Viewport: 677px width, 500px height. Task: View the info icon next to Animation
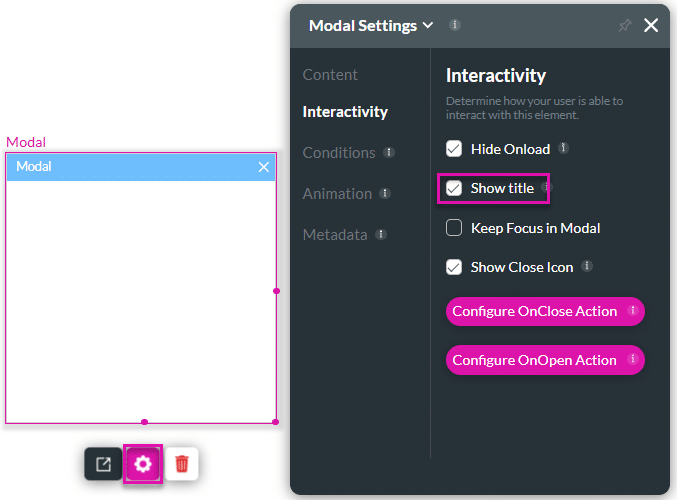click(x=385, y=193)
